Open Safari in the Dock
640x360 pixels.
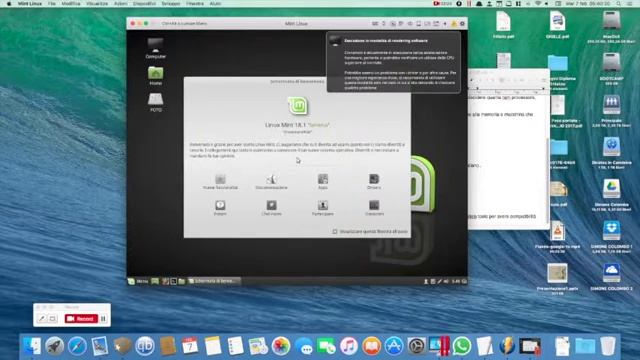(77, 346)
